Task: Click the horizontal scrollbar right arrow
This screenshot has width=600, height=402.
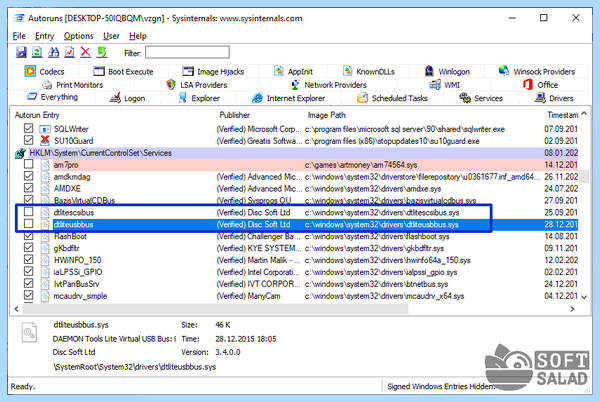Action: coord(572,309)
